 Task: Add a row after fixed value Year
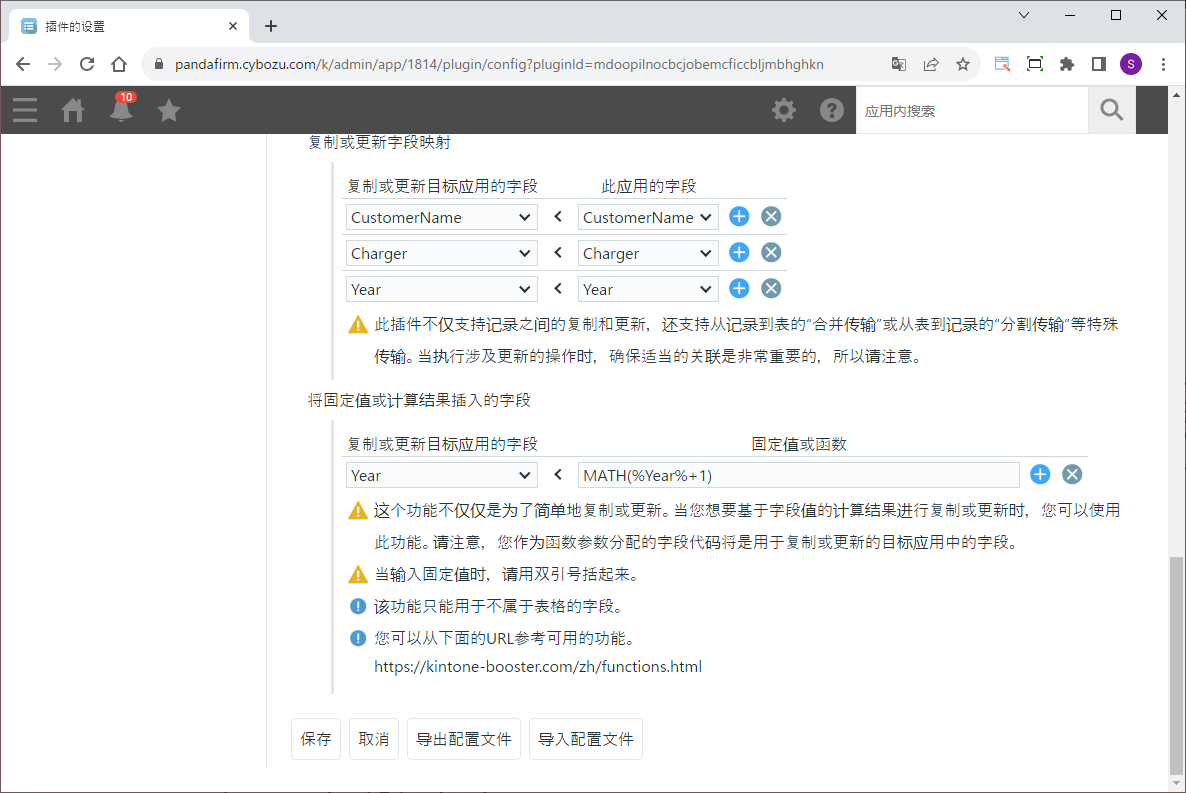(x=1040, y=475)
